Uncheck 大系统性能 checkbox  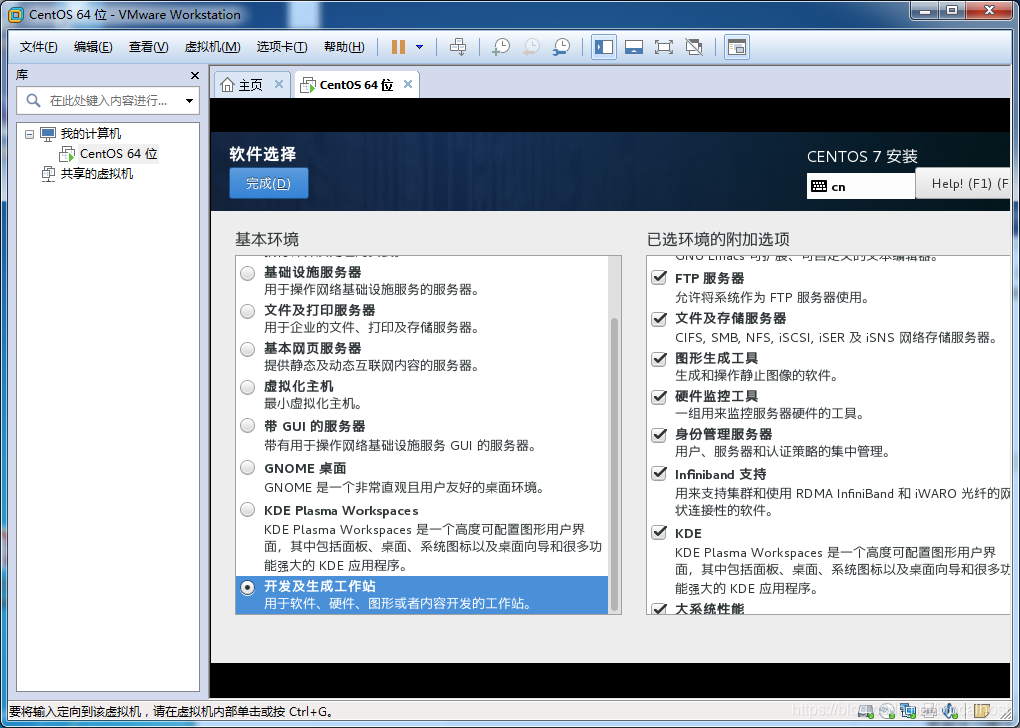pos(659,608)
